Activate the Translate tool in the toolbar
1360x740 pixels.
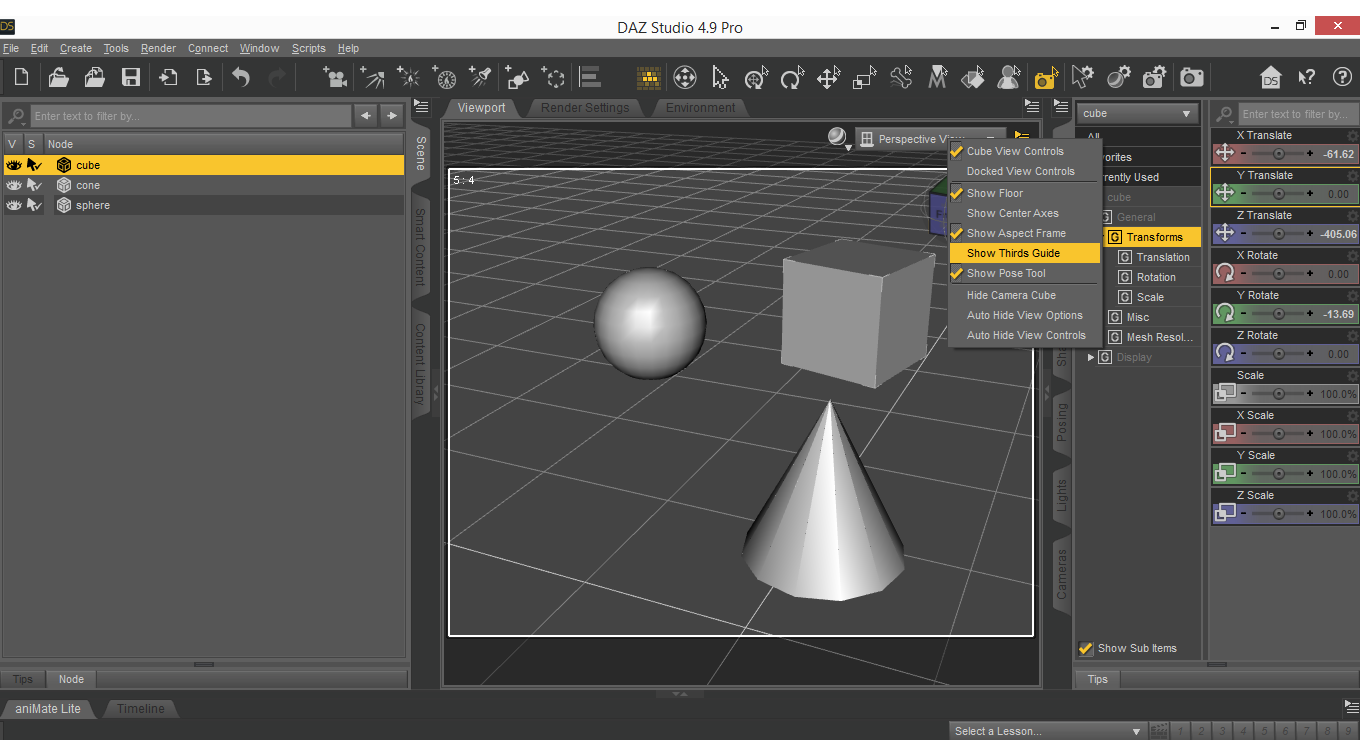coord(828,78)
